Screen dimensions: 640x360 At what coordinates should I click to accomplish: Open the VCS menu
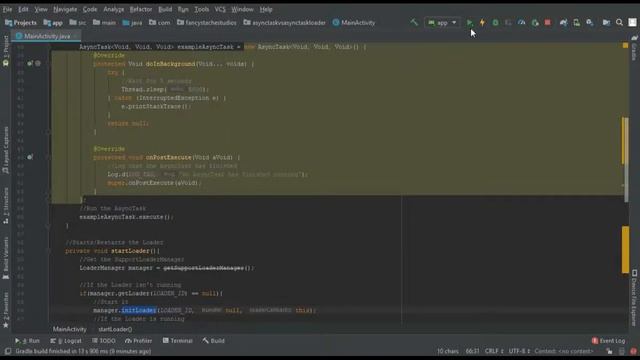tap(220, 9)
